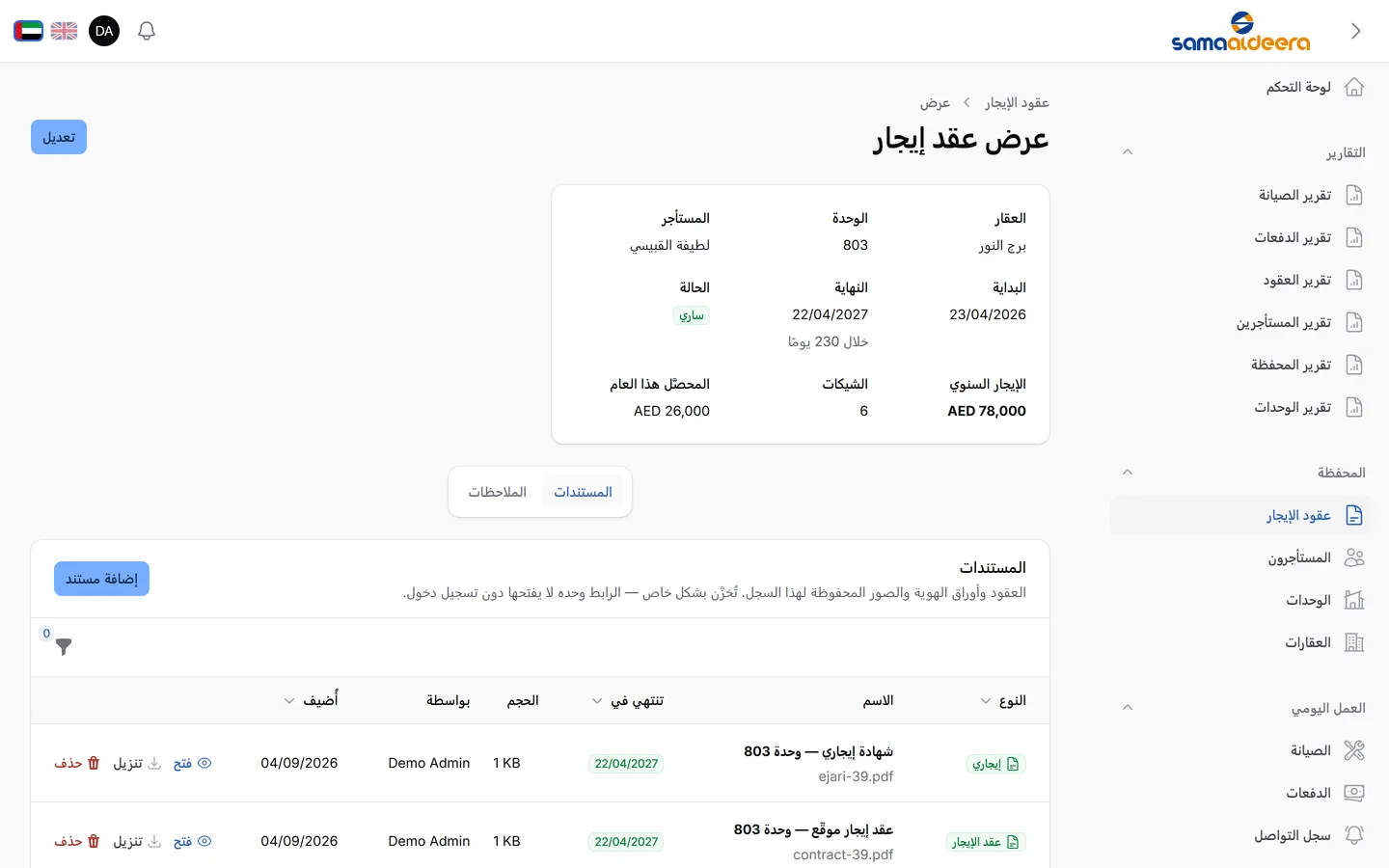Open the DA user avatar menu
This screenshot has height=868, width=1389.
tap(104, 31)
